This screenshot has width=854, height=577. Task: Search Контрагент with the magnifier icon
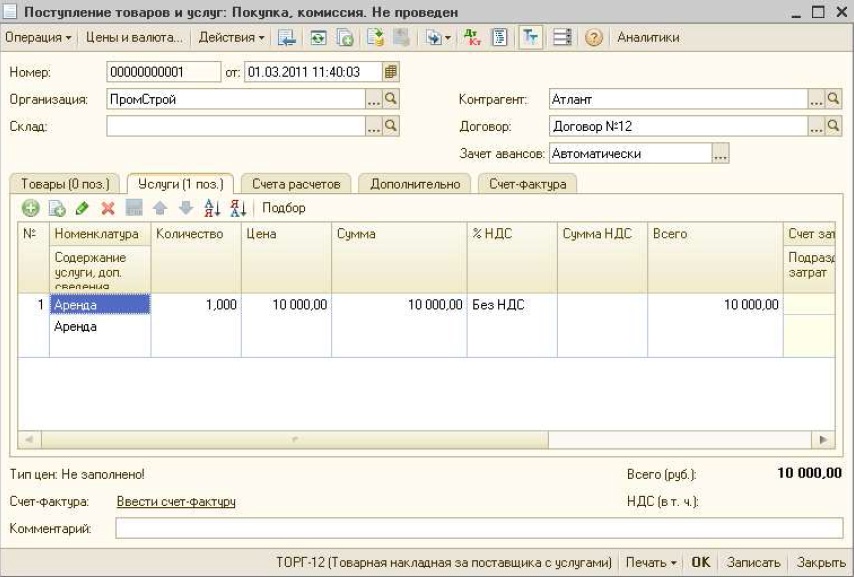[836, 99]
